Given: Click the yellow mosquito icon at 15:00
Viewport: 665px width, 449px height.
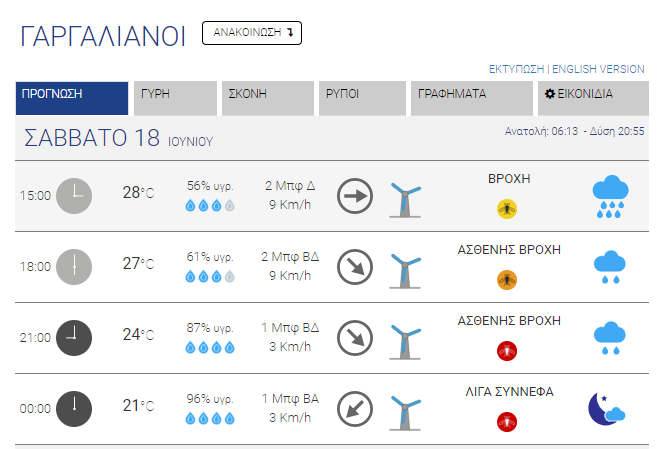Looking at the screenshot, I should click(x=507, y=209).
